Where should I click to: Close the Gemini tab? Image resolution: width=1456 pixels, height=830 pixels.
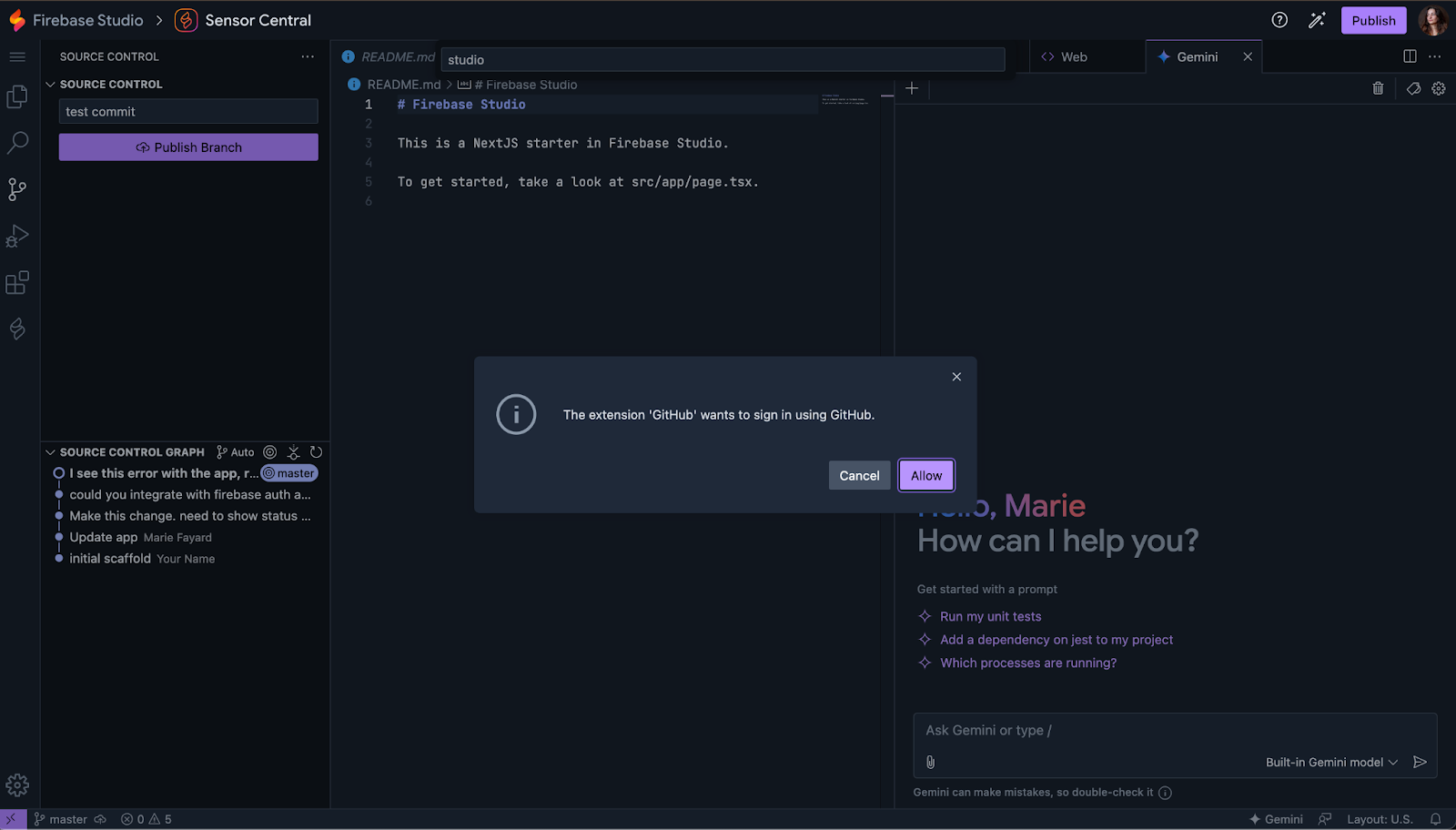(1248, 56)
